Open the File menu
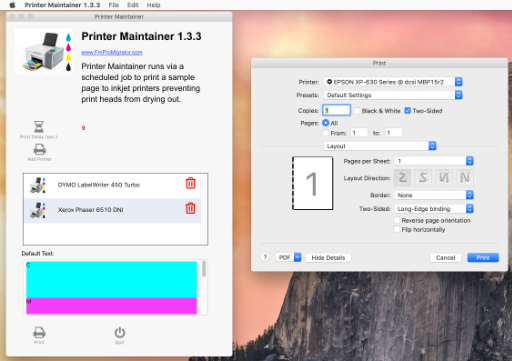The image size is (512, 361). (x=114, y=5)
